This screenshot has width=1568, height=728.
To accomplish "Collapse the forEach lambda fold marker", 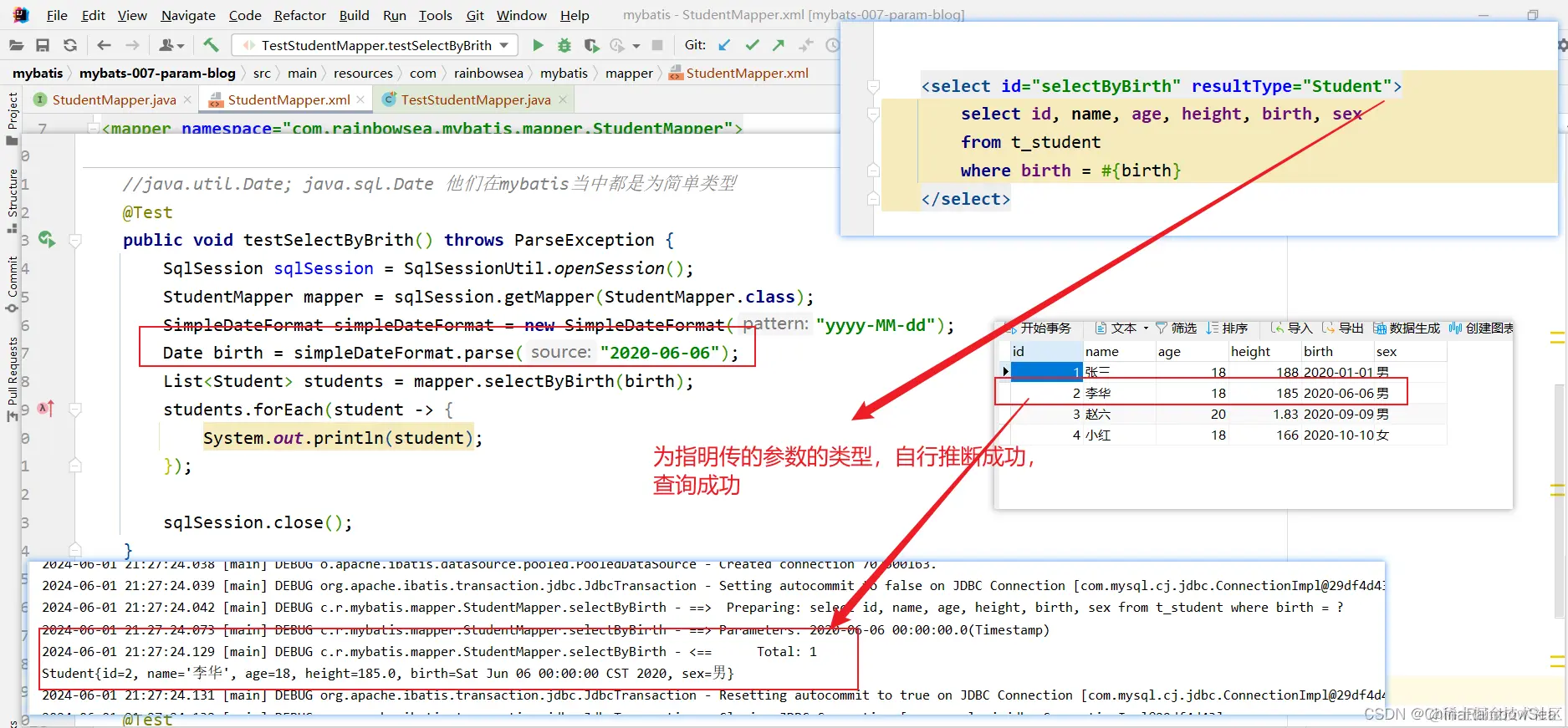I will [x=75, y=410].
